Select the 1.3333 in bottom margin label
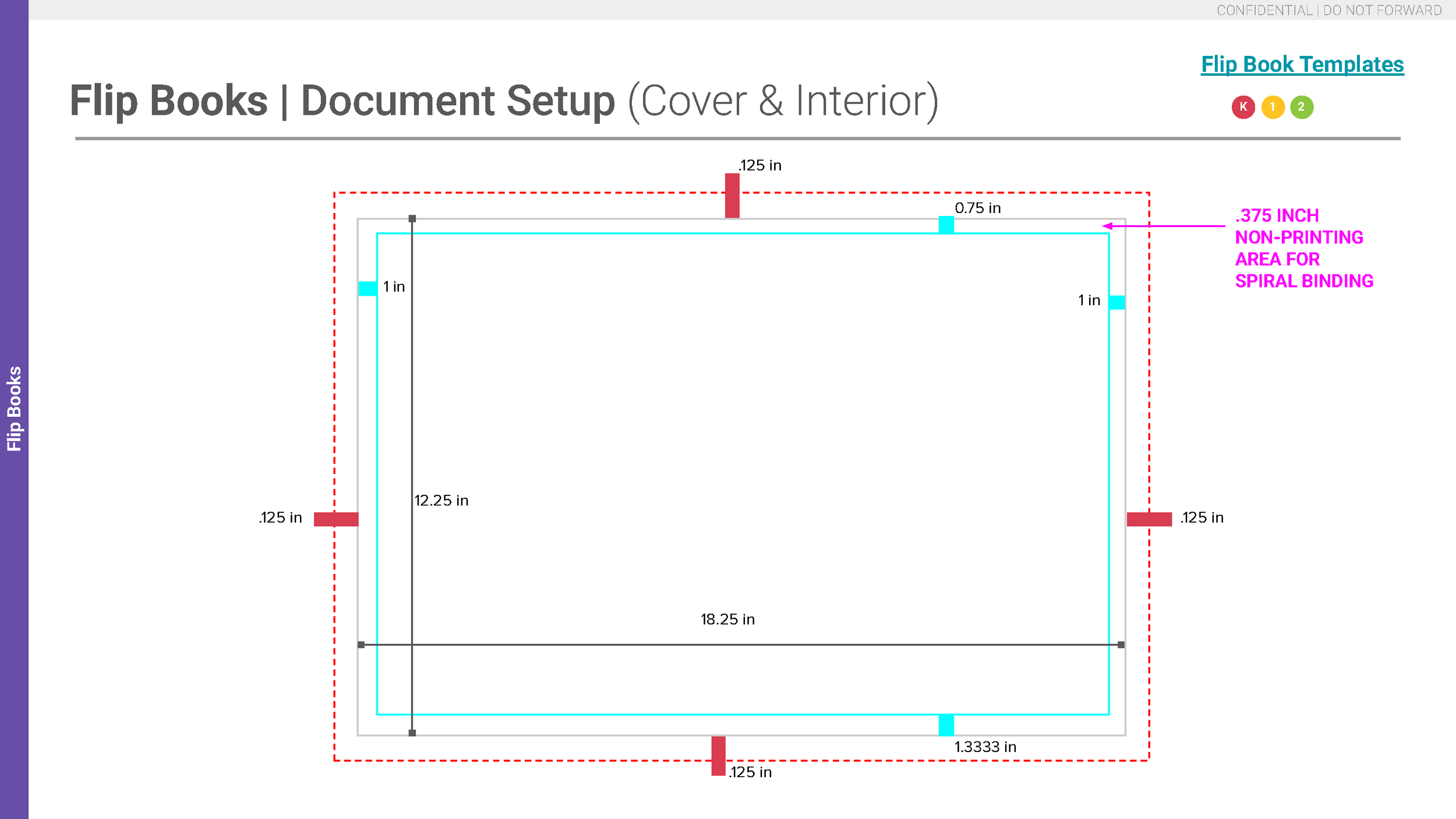This screenshot has height=819, width=1456. click(985, 747)
